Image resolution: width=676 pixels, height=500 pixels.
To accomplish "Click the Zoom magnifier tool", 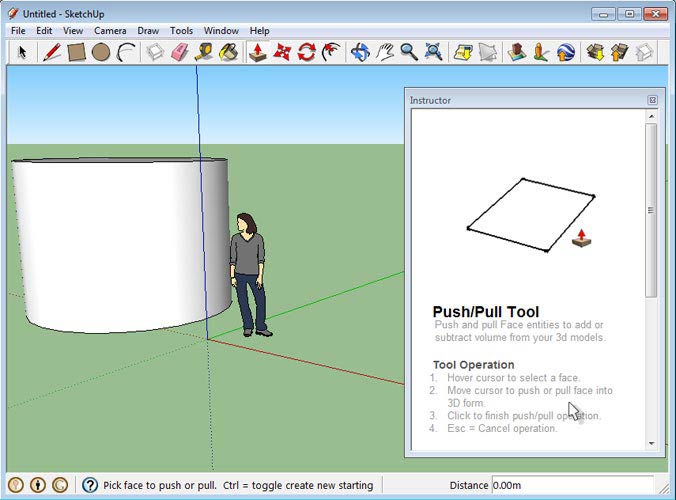I will click(409, 51).
